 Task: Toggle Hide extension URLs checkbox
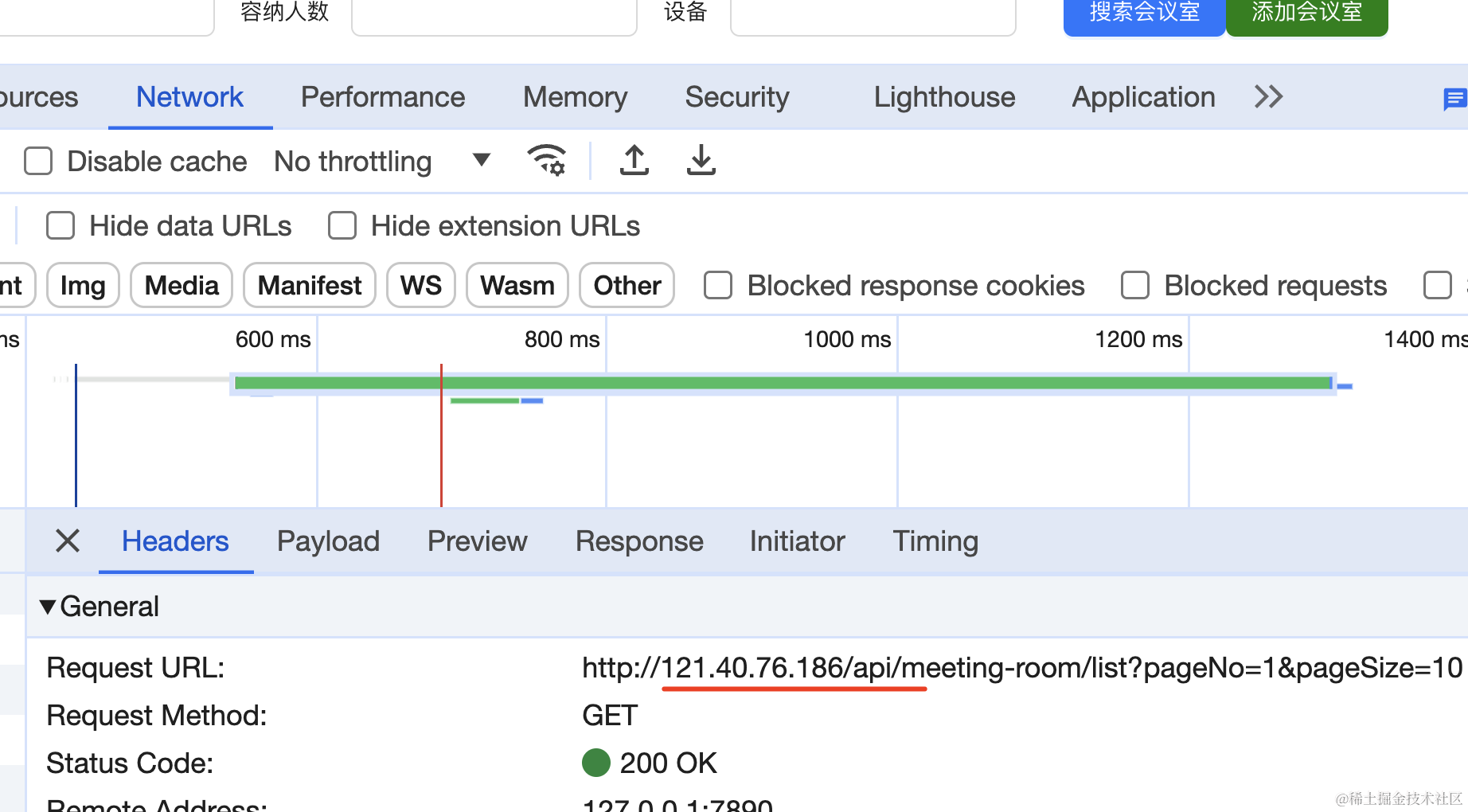click(342, 225)
